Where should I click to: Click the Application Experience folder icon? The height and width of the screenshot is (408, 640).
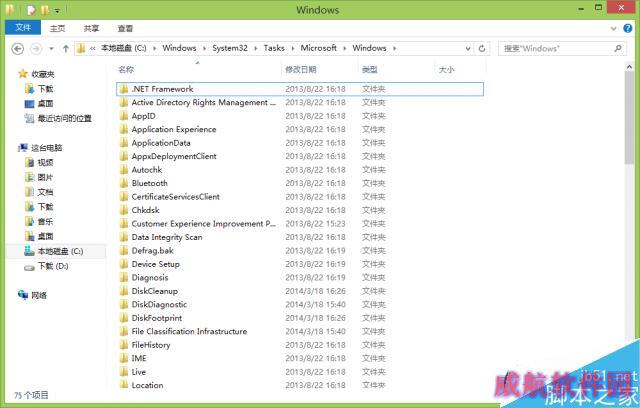coord(124,129)
